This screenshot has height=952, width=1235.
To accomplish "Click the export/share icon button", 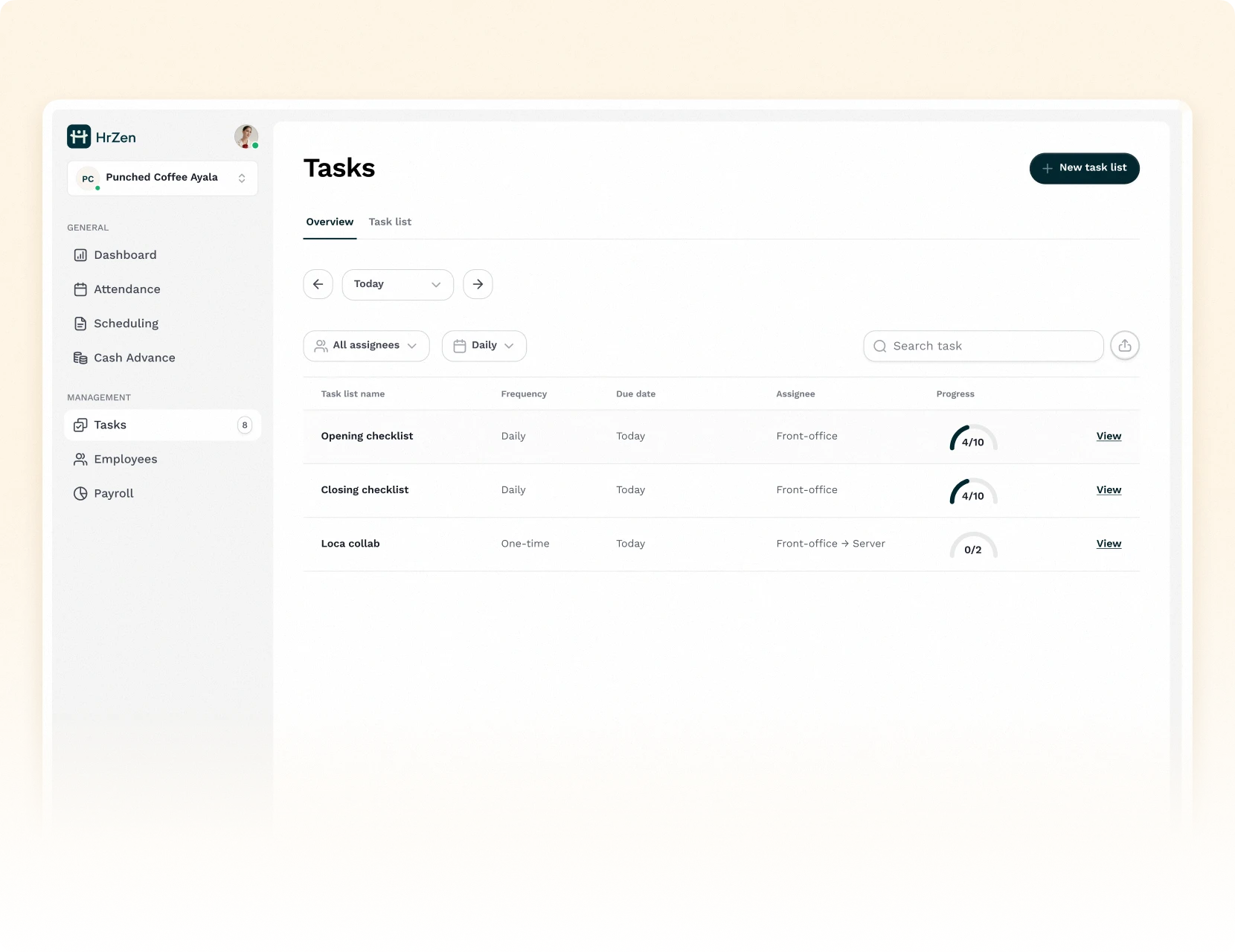I will coord(1124,346).
